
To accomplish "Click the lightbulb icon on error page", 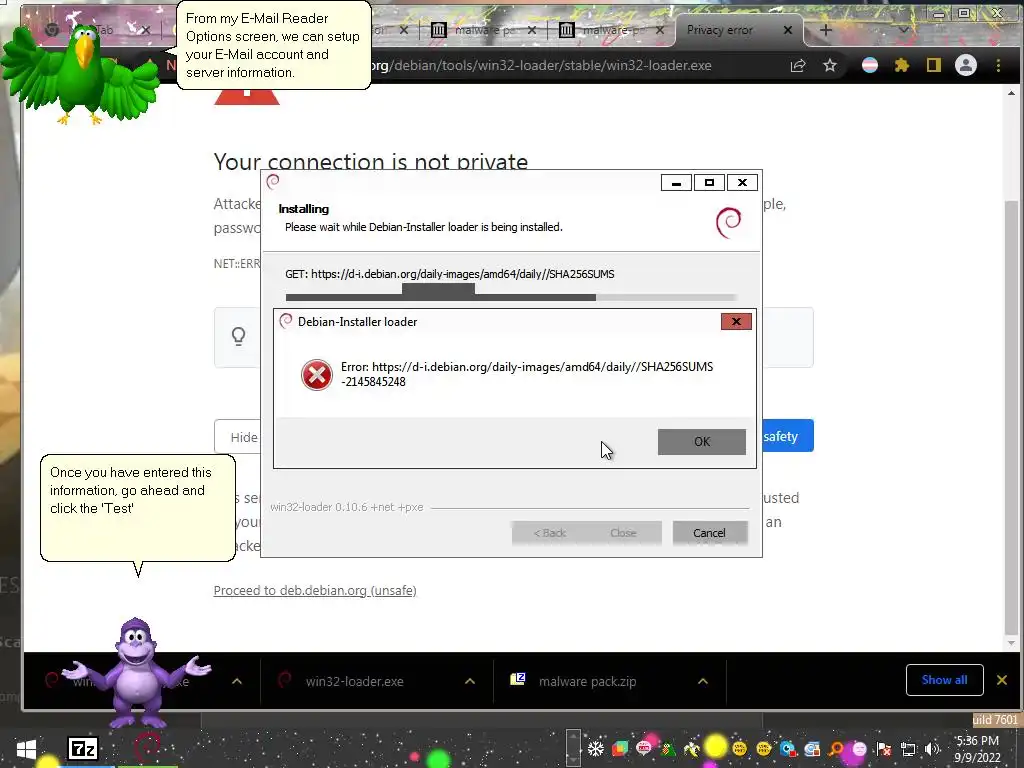I will [x=238, y=336].
